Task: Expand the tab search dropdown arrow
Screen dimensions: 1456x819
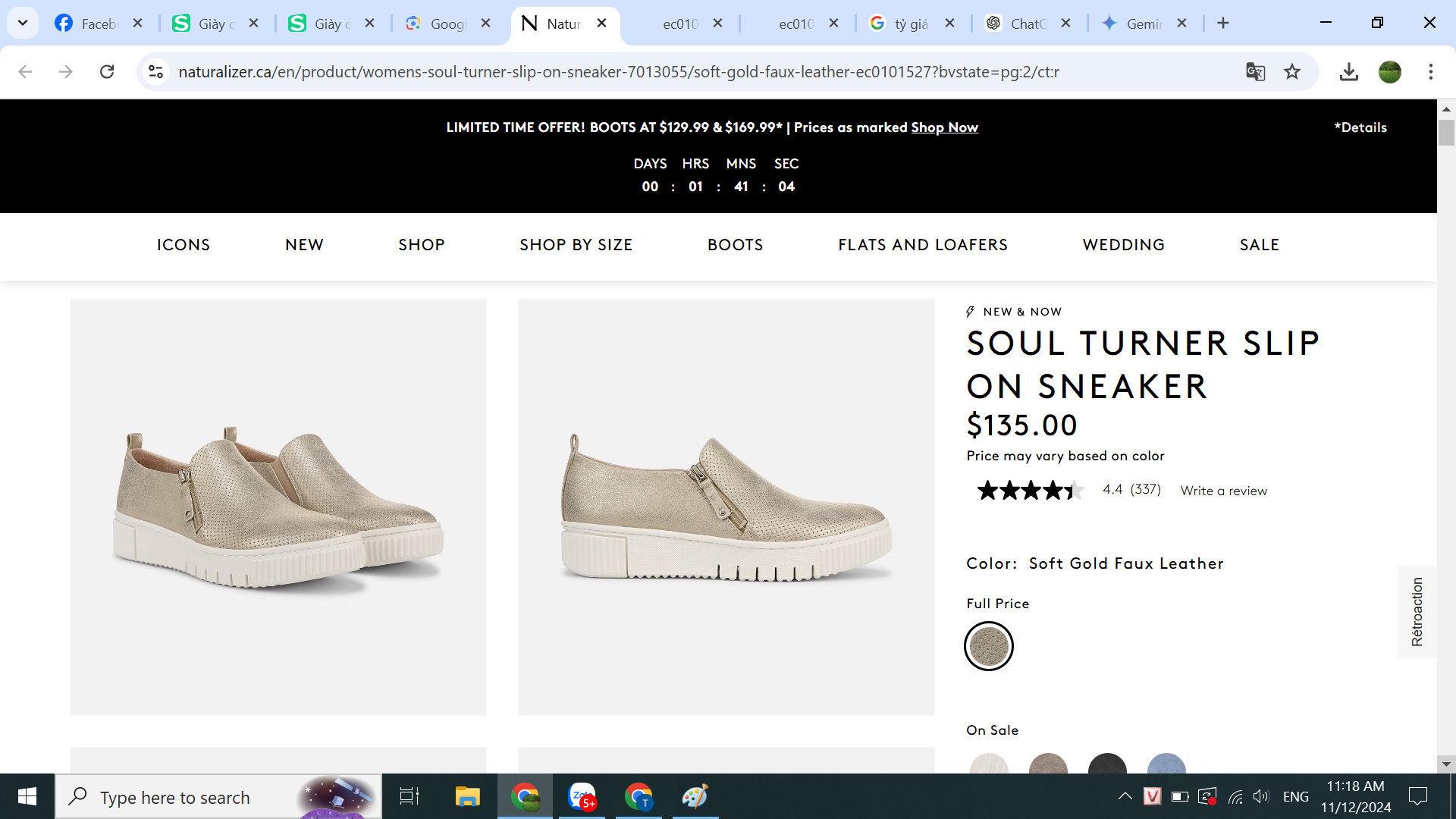Action: (23, 23)
